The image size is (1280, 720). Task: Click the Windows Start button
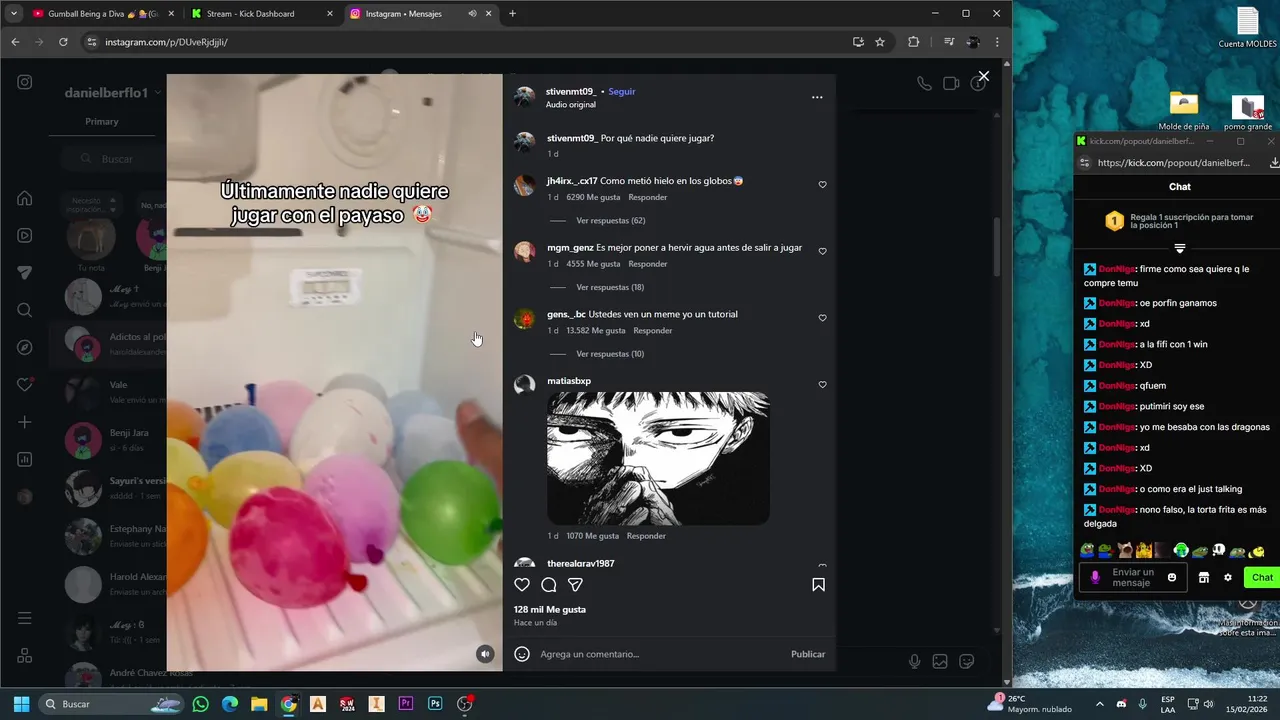coord(21,704)
